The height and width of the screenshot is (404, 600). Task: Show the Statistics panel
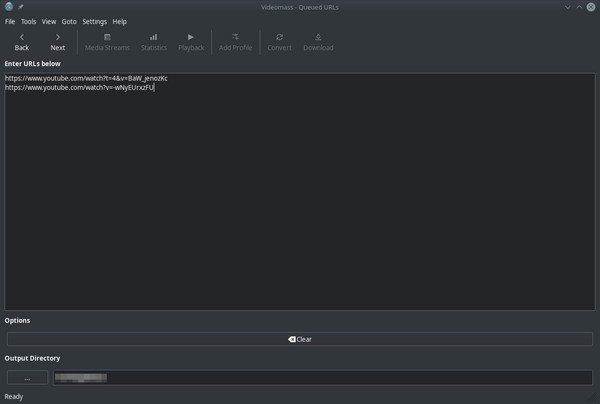click(153, 41)
